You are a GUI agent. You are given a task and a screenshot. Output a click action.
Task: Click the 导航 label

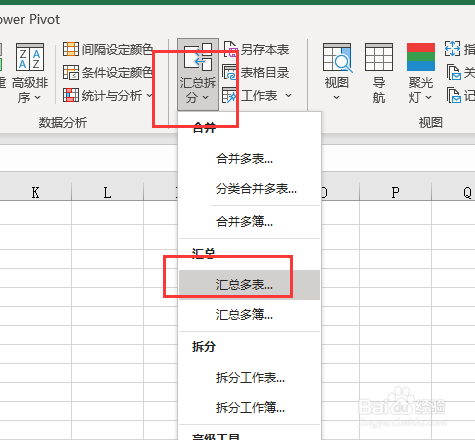pos(379,90)
